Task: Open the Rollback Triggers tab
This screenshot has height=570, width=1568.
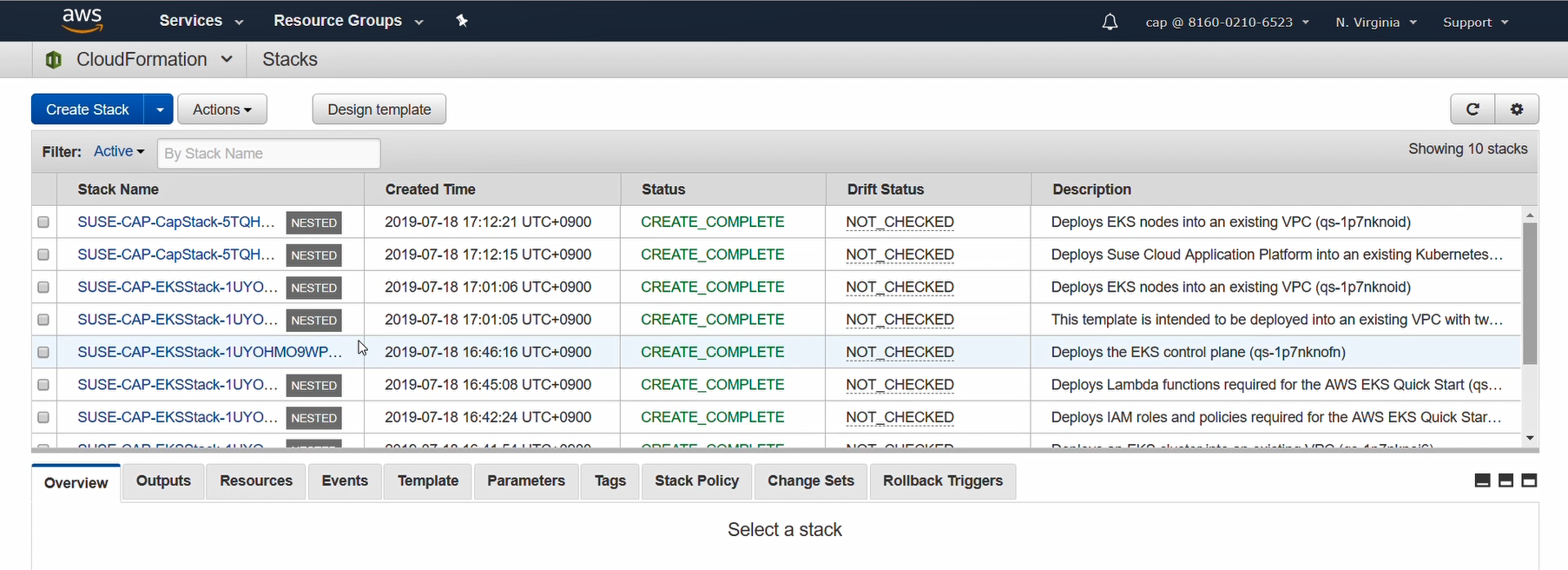Action: coord(942,481)
